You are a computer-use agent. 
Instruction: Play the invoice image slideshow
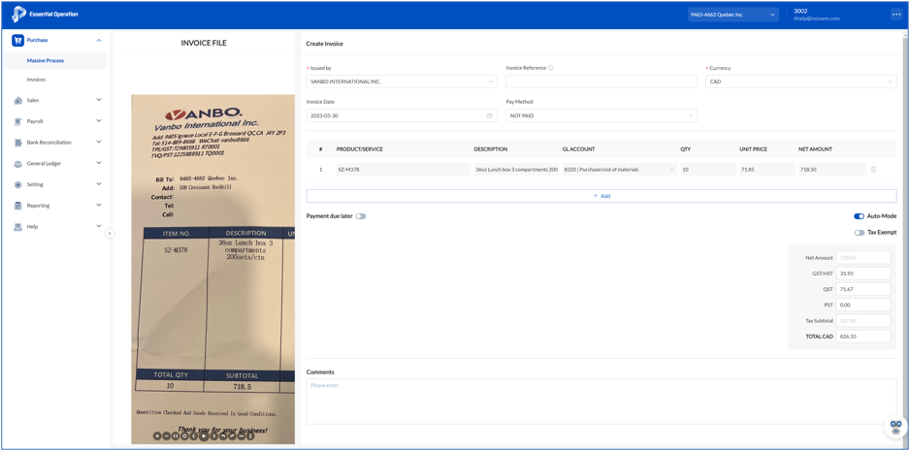(204, 436)
